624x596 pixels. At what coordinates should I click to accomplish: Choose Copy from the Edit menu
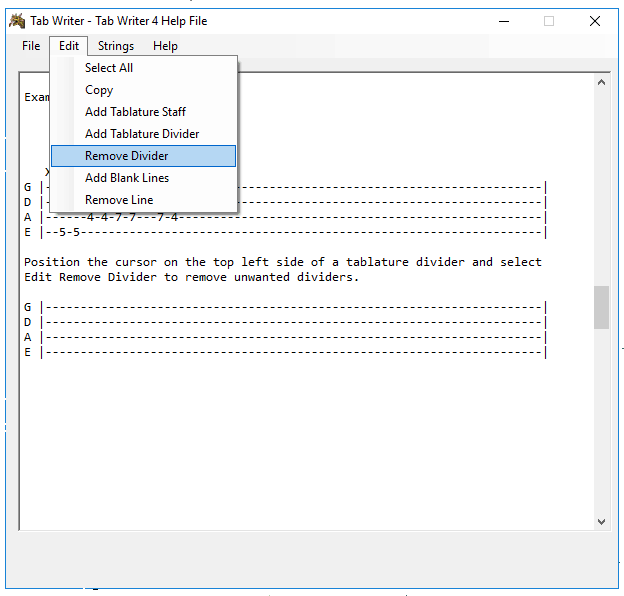coord(143,90)
